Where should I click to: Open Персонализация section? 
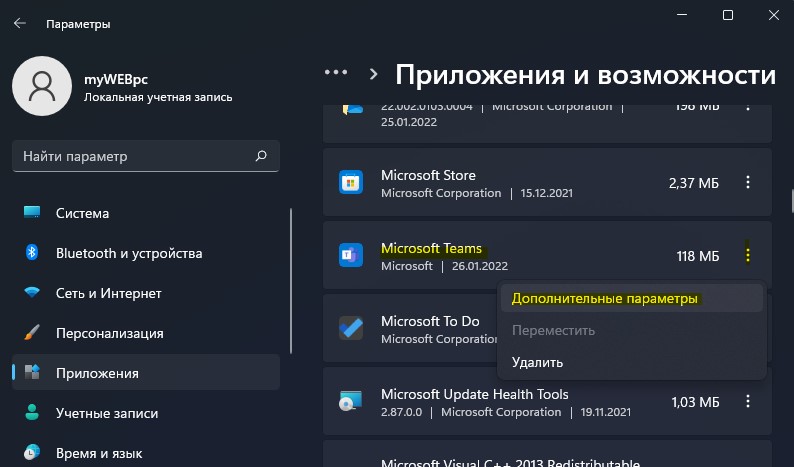point(146,333)
